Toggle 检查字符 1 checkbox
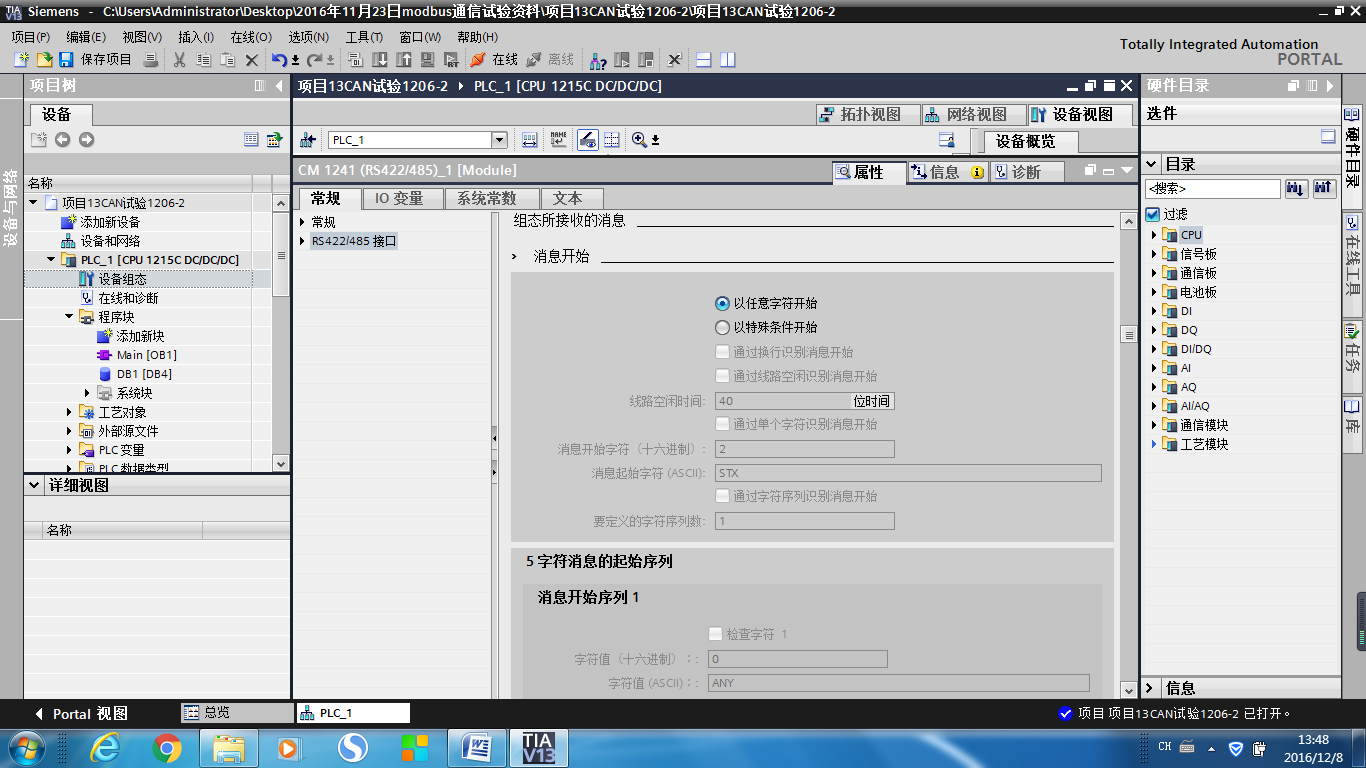Image resolution: width=1366 pixels, height=768 pixels. click(715, 634)
